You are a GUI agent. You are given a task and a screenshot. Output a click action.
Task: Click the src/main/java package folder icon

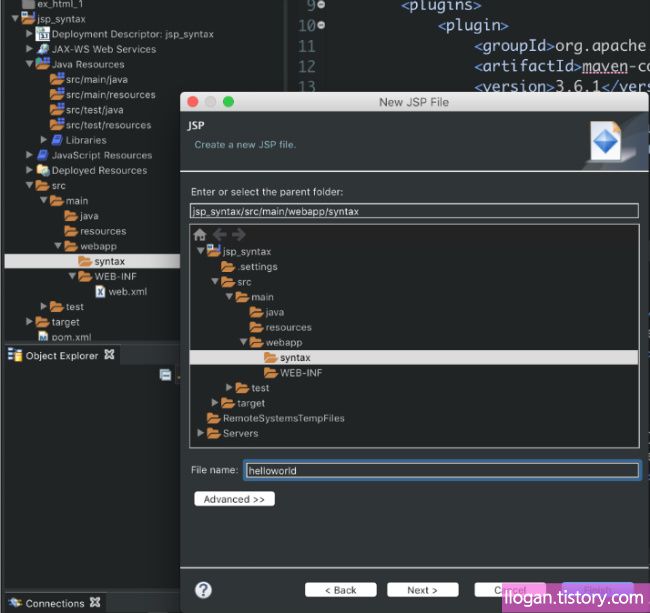[57, 79]
